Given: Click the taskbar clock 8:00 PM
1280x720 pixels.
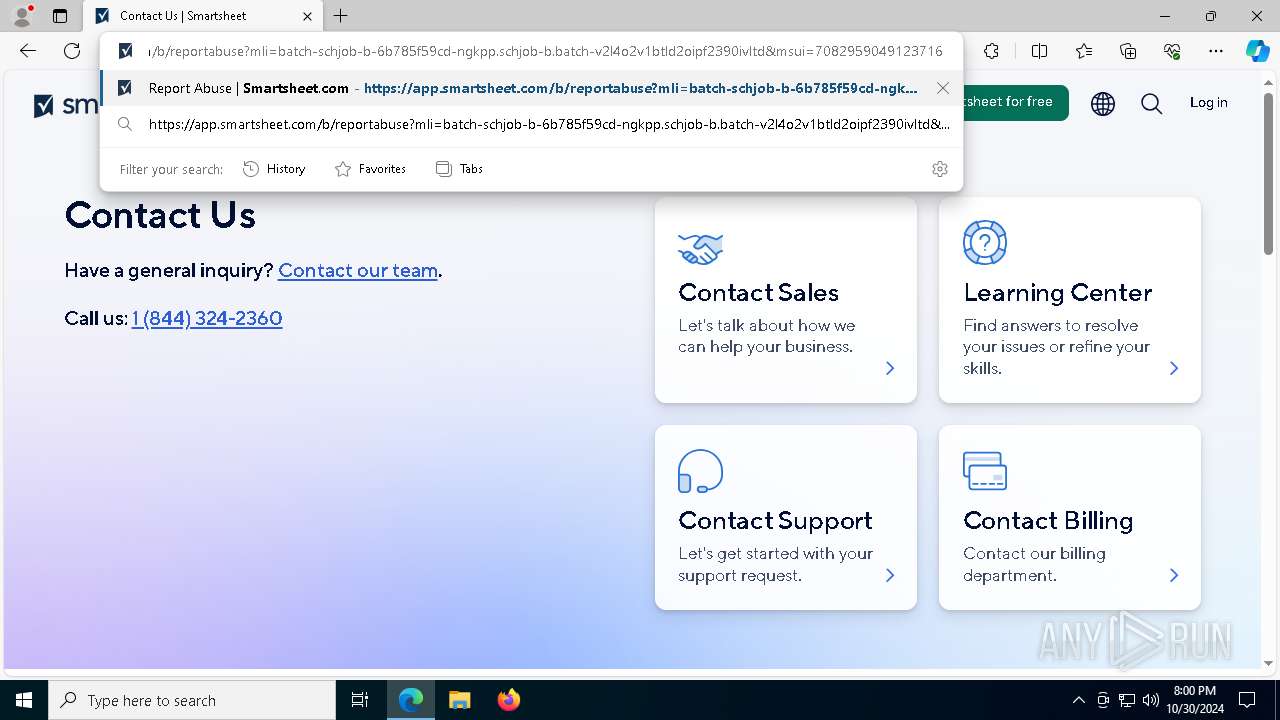Looking at the screenshot, I should click(x=1194, y=700).
